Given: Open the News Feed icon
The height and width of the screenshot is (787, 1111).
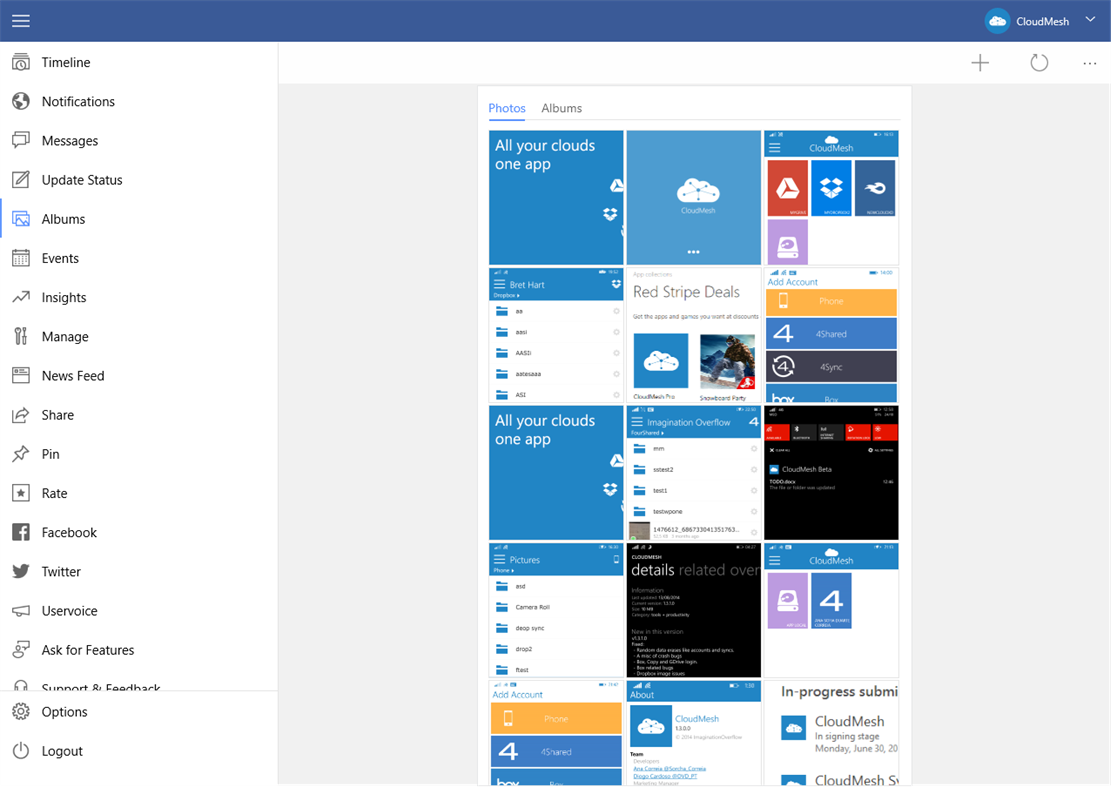Looking at the screenshot, I should (22, 375).
